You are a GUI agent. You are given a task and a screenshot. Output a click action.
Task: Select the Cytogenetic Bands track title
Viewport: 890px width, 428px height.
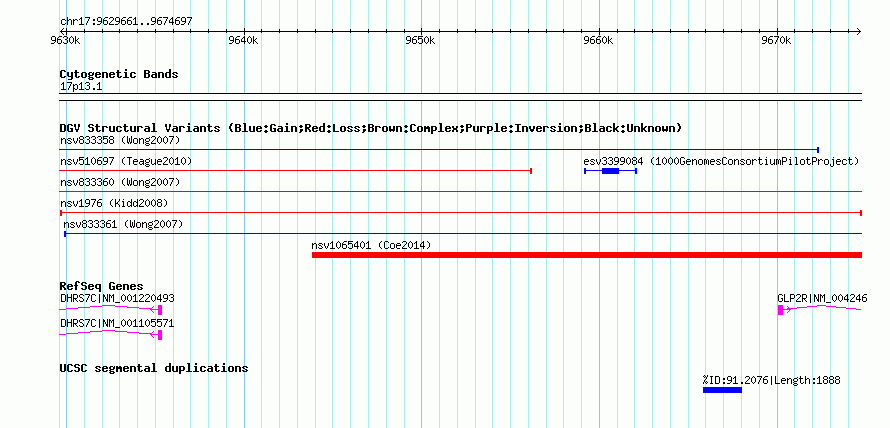click(119, 74)
